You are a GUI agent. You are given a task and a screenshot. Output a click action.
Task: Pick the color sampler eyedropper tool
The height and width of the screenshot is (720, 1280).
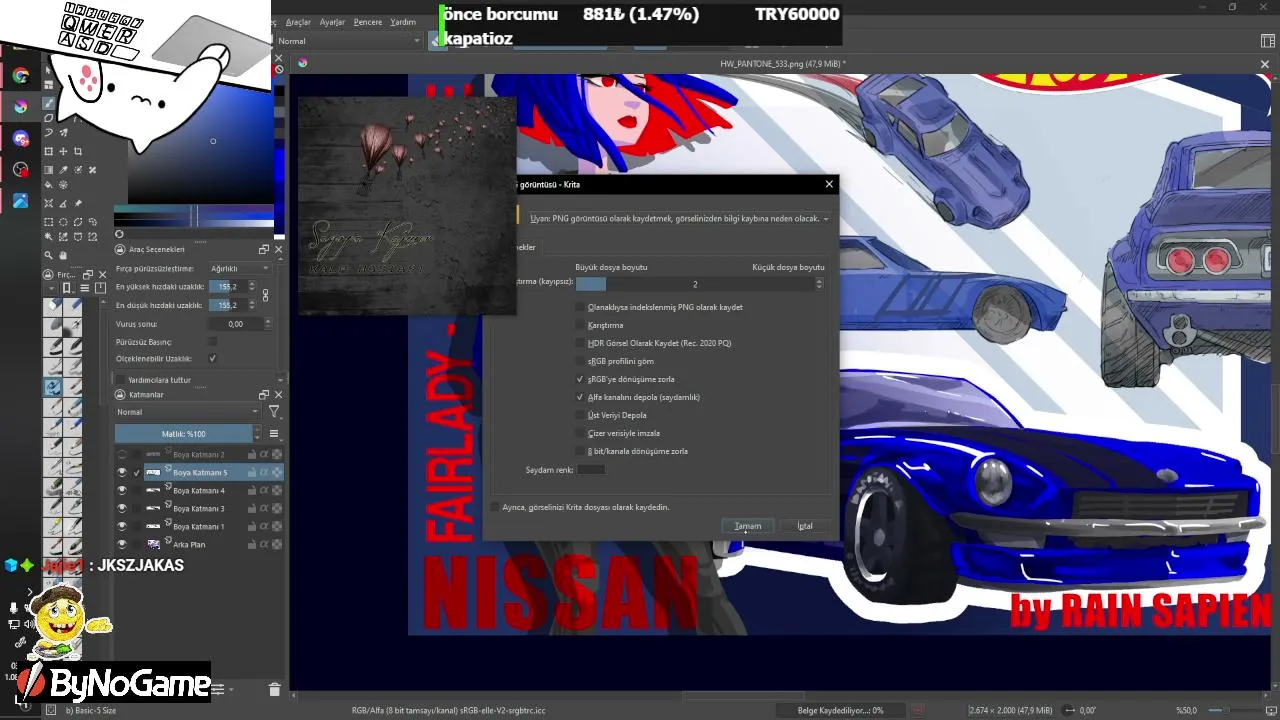(64, 169)
